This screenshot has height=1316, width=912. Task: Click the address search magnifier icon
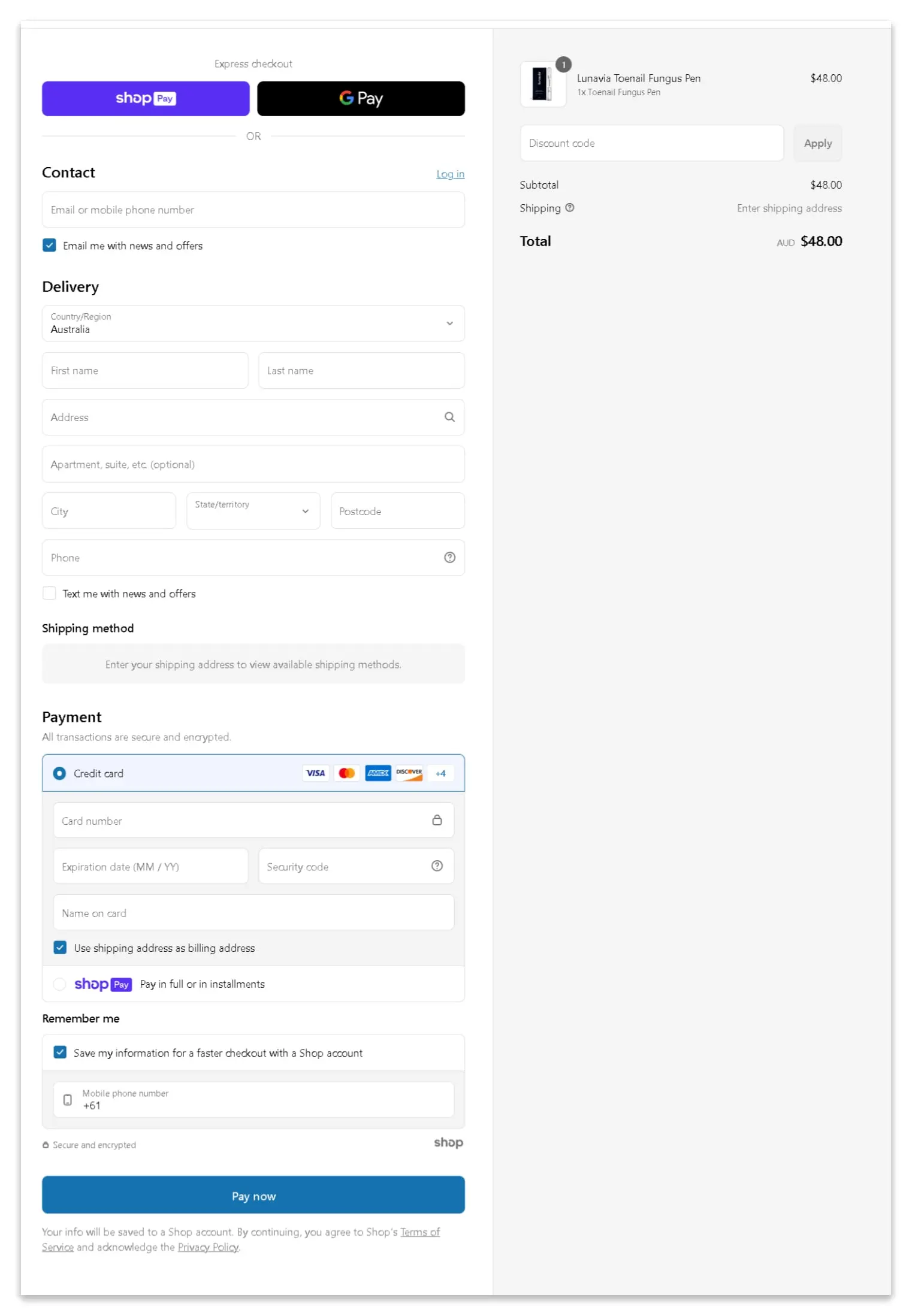(449, 417)
